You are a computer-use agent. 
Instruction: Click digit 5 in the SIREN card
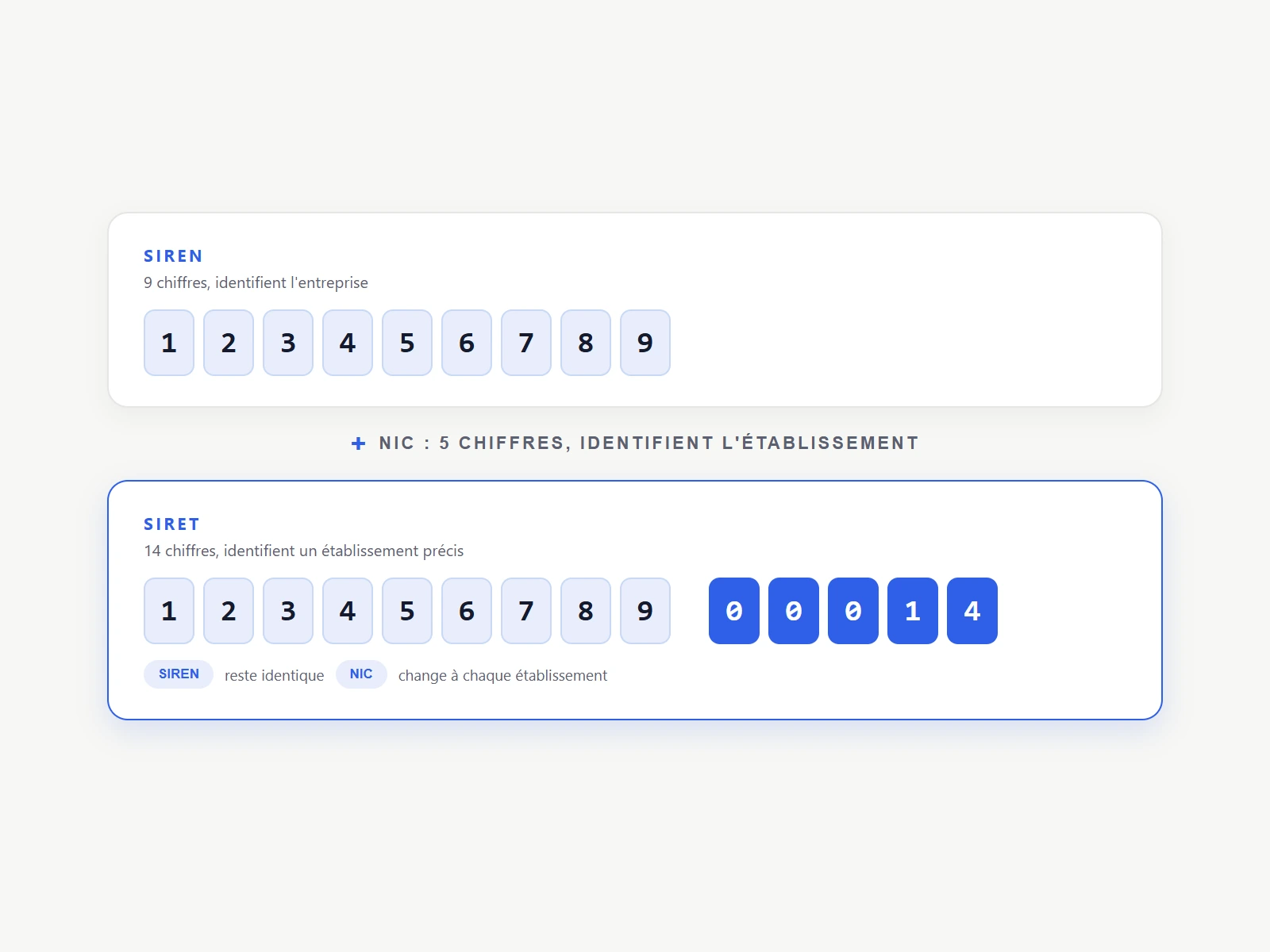pyautogui.click(x=407, y=343)
